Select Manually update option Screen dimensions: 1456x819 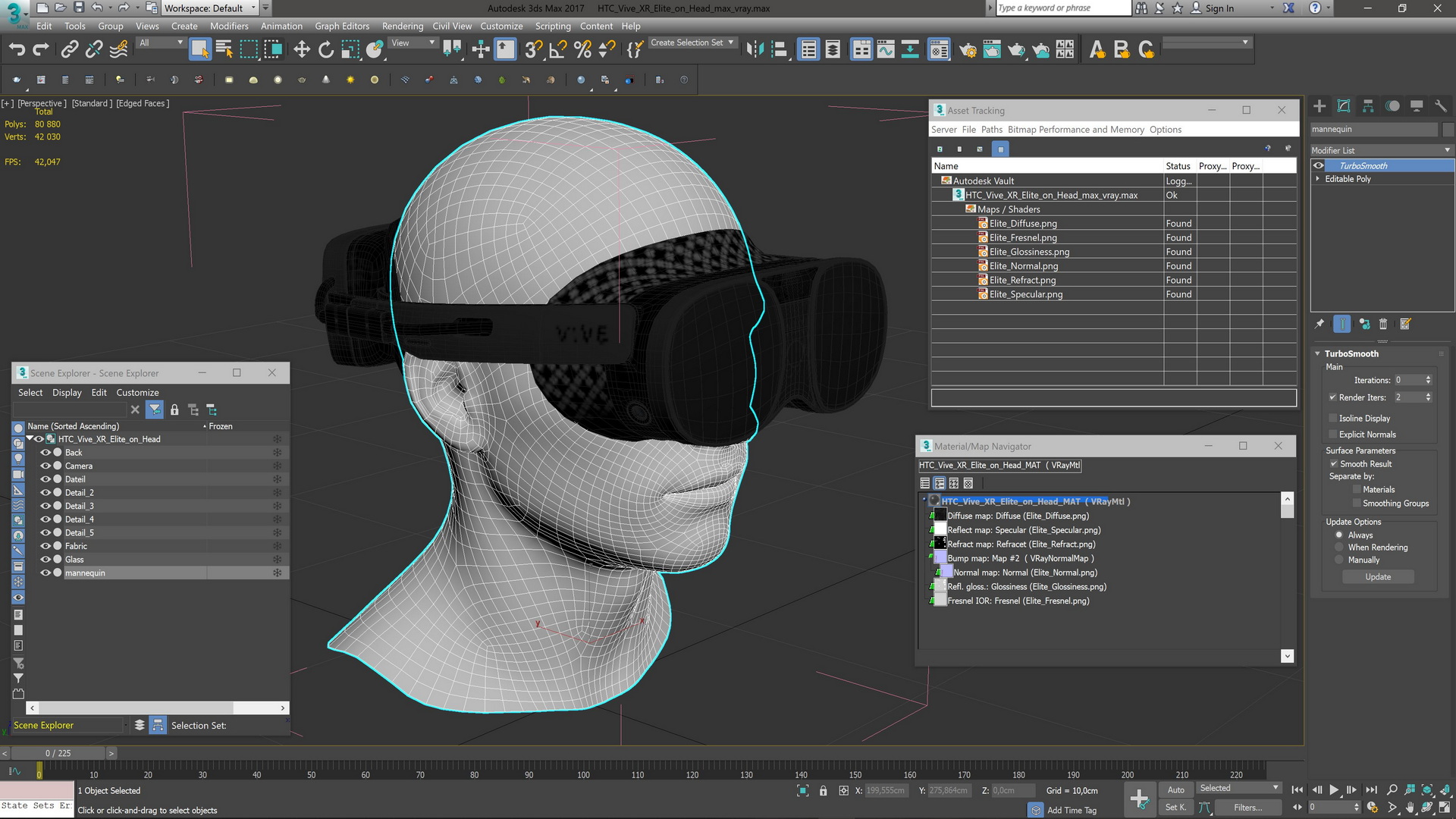1339,560
